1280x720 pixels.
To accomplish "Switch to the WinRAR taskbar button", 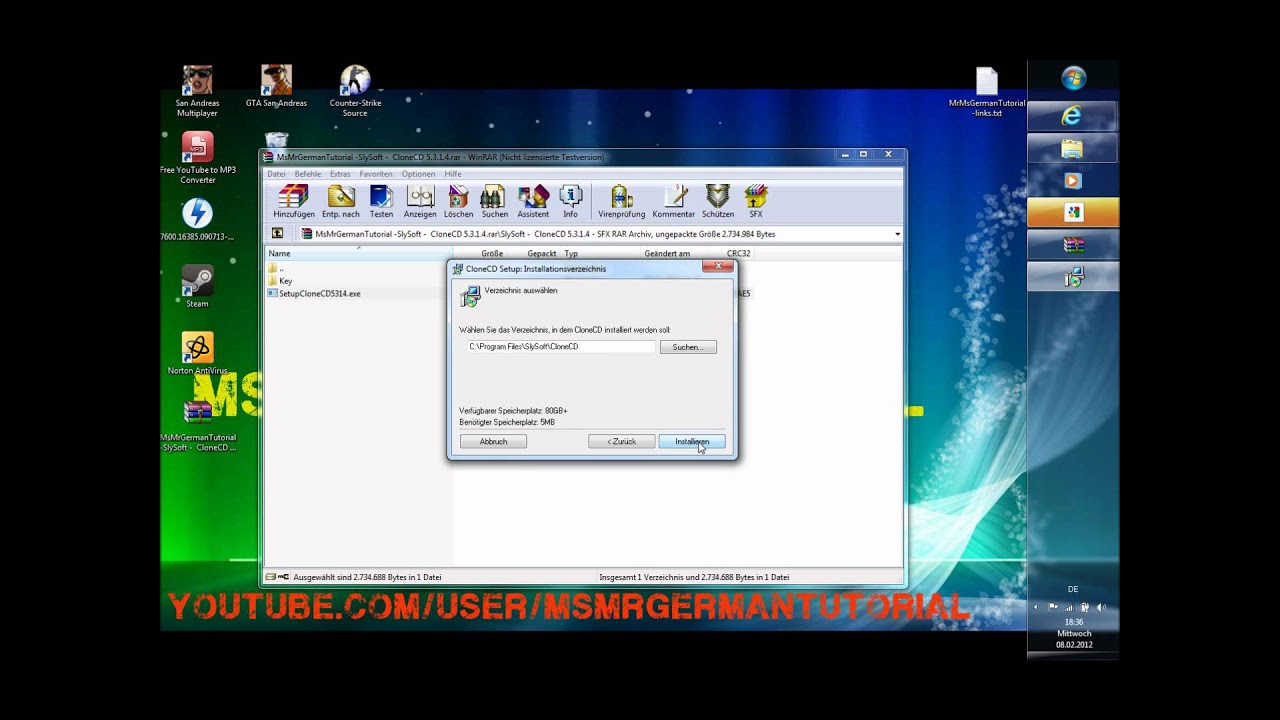I will click(1072, 245).
